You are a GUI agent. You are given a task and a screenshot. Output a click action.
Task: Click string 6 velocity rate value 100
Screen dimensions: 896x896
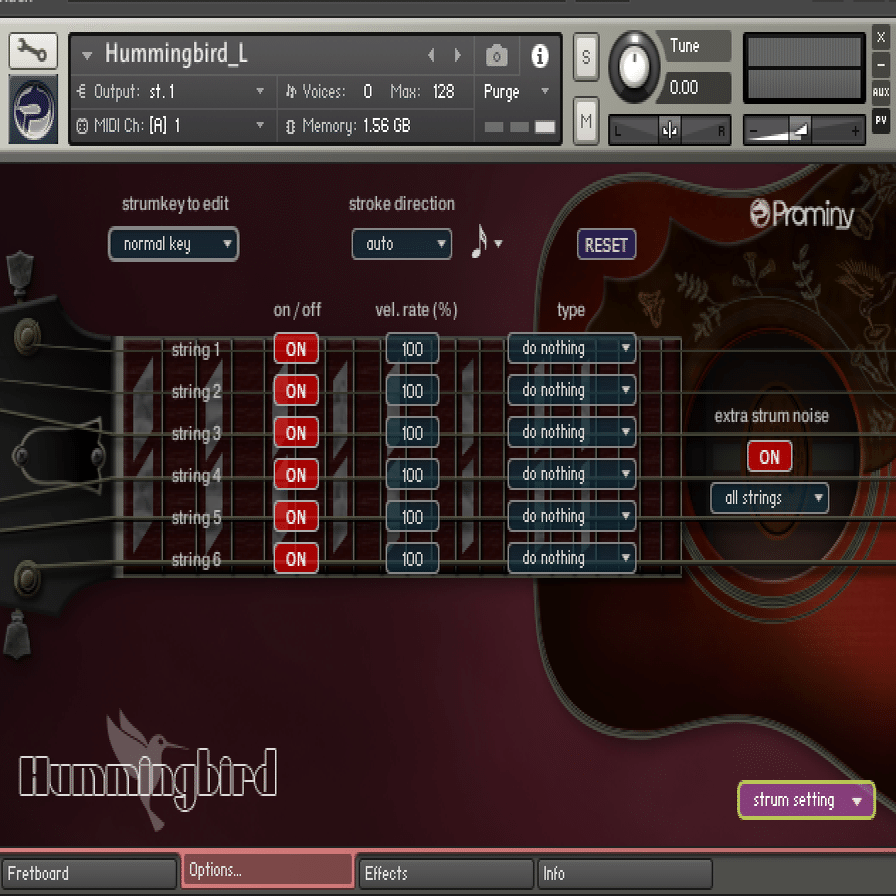pos(412,559)
